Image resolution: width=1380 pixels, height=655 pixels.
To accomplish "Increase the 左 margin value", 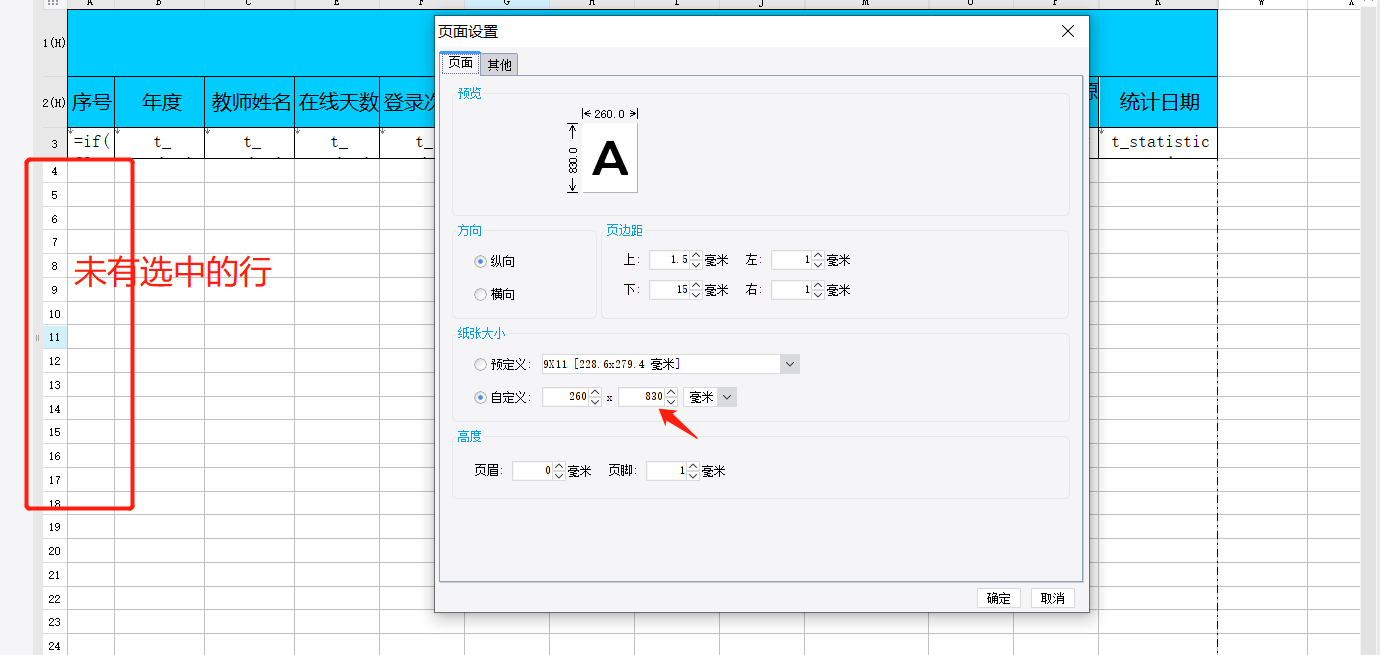I will click(x=818, y=256).
